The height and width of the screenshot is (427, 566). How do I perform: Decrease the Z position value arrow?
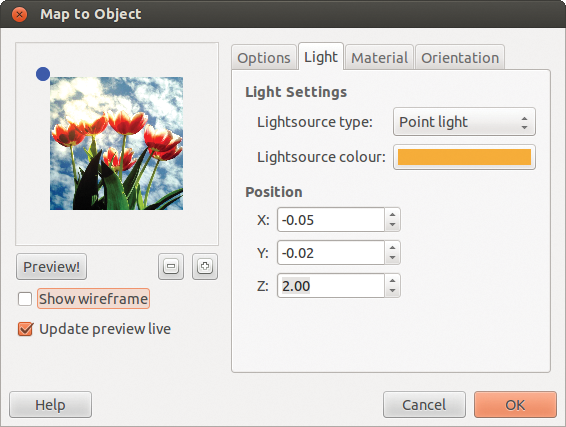(x=392, y=291)
